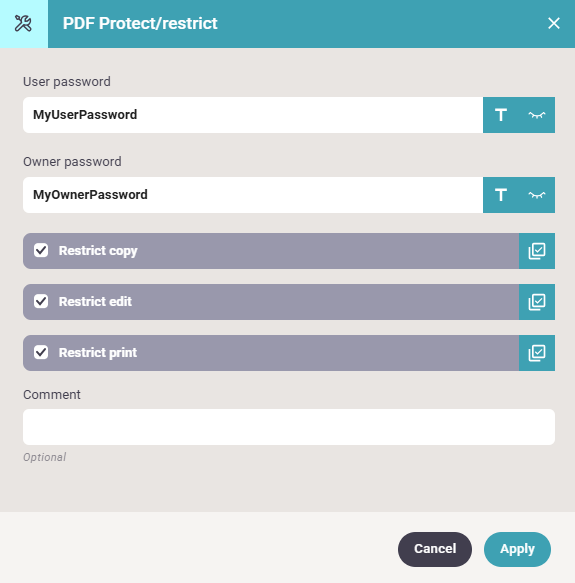575x583 pixels.
Task: Click into the Comment text field
Action: pyautogui.click(x=289, y=427)
